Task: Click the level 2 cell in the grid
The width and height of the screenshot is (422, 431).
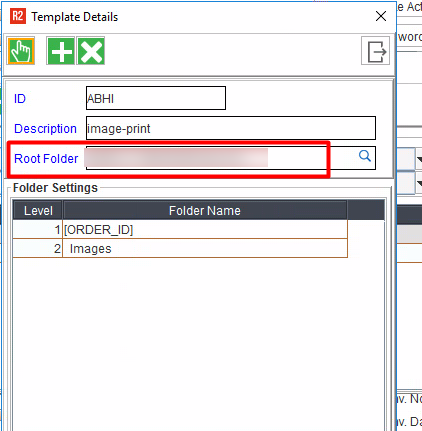Action: (x=37, y=248)
